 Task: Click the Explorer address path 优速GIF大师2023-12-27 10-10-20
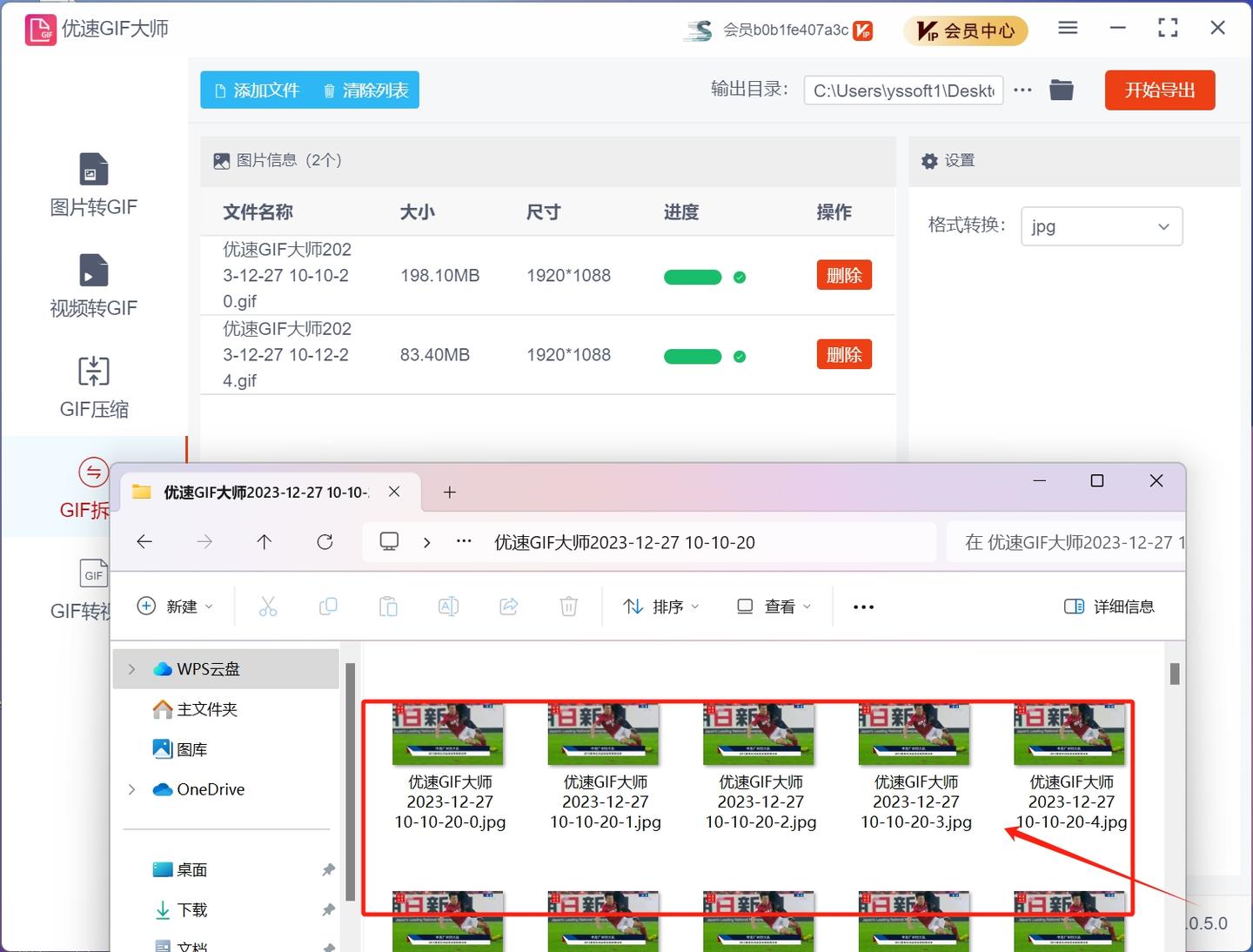(625, 542)
